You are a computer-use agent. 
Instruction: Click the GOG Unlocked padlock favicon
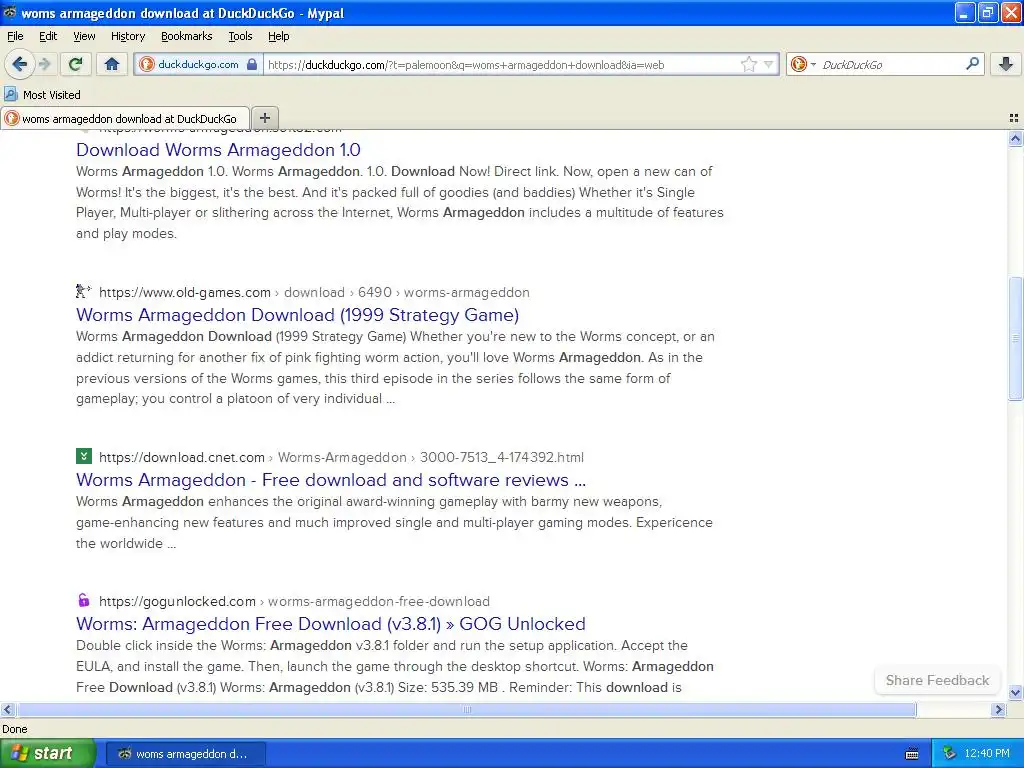click(x=84, y=600)
